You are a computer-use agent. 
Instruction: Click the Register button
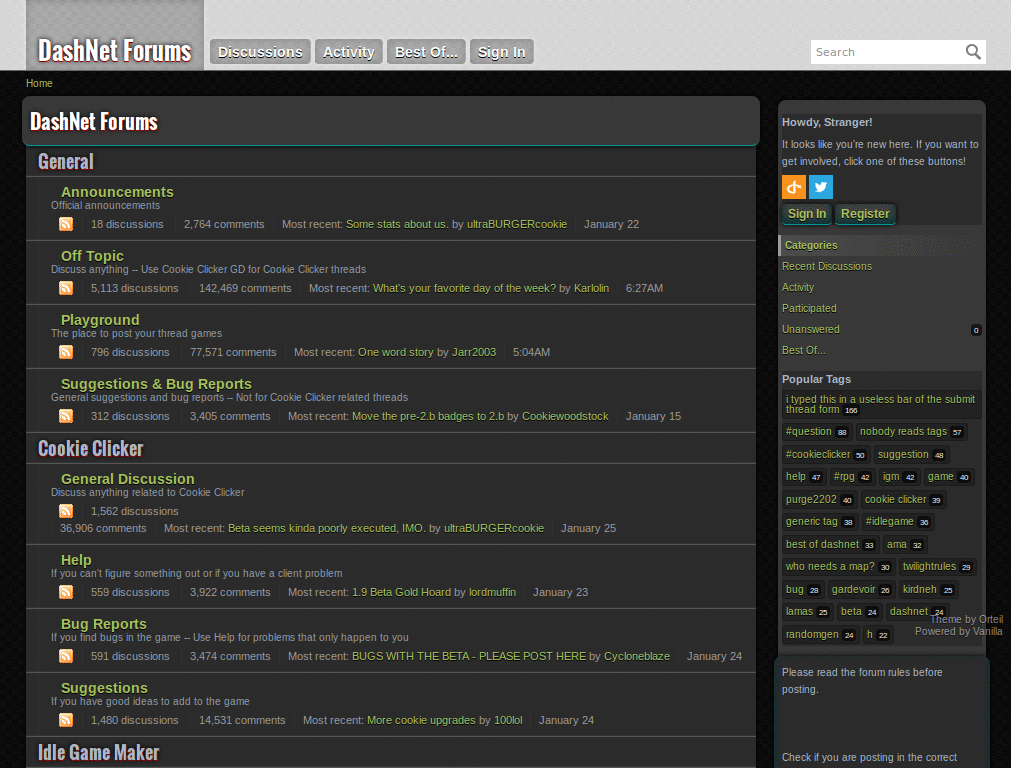(864, 213)
